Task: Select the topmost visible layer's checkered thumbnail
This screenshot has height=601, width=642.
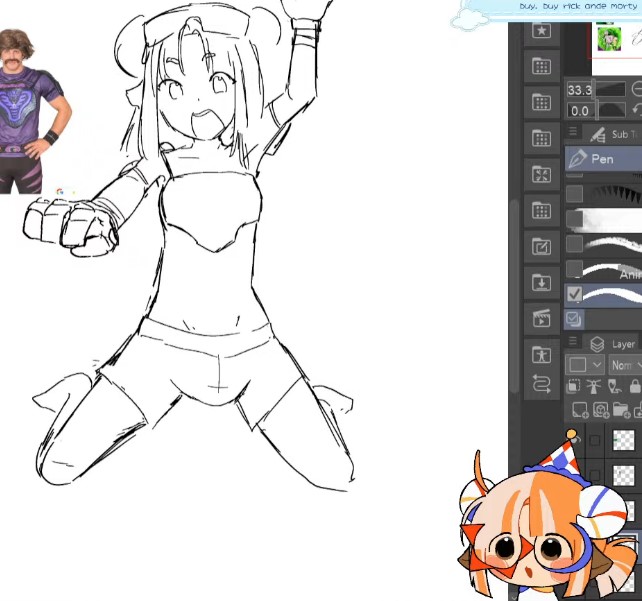Action: (624, 440)
